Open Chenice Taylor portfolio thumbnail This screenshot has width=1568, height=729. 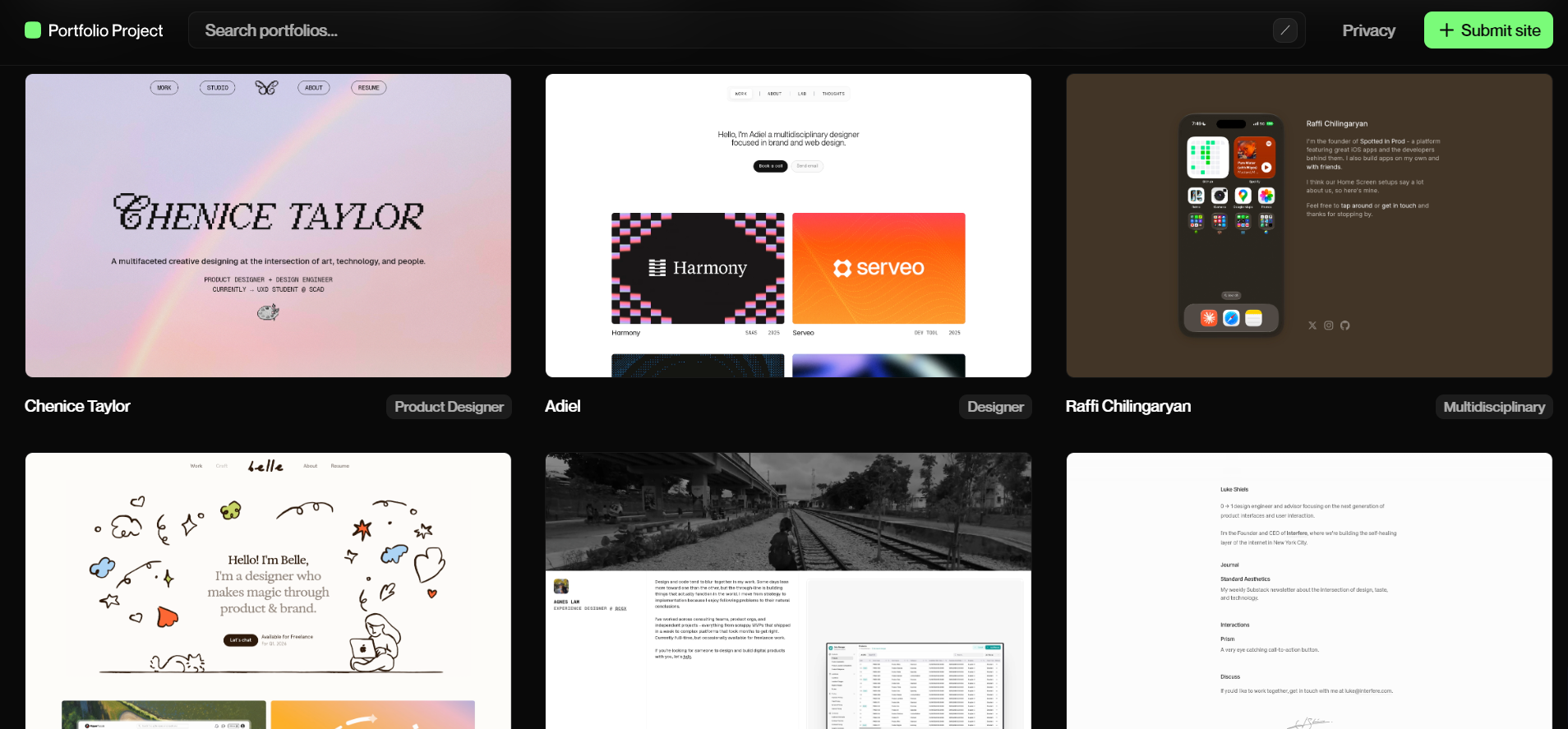coord(268,225)
